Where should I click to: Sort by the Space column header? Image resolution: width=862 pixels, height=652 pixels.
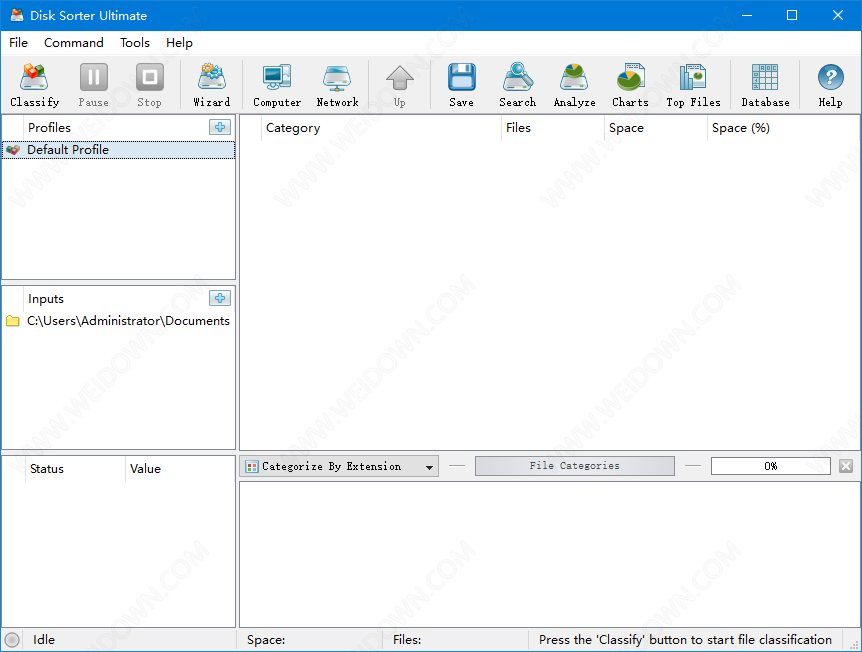(x=655, y=128)
